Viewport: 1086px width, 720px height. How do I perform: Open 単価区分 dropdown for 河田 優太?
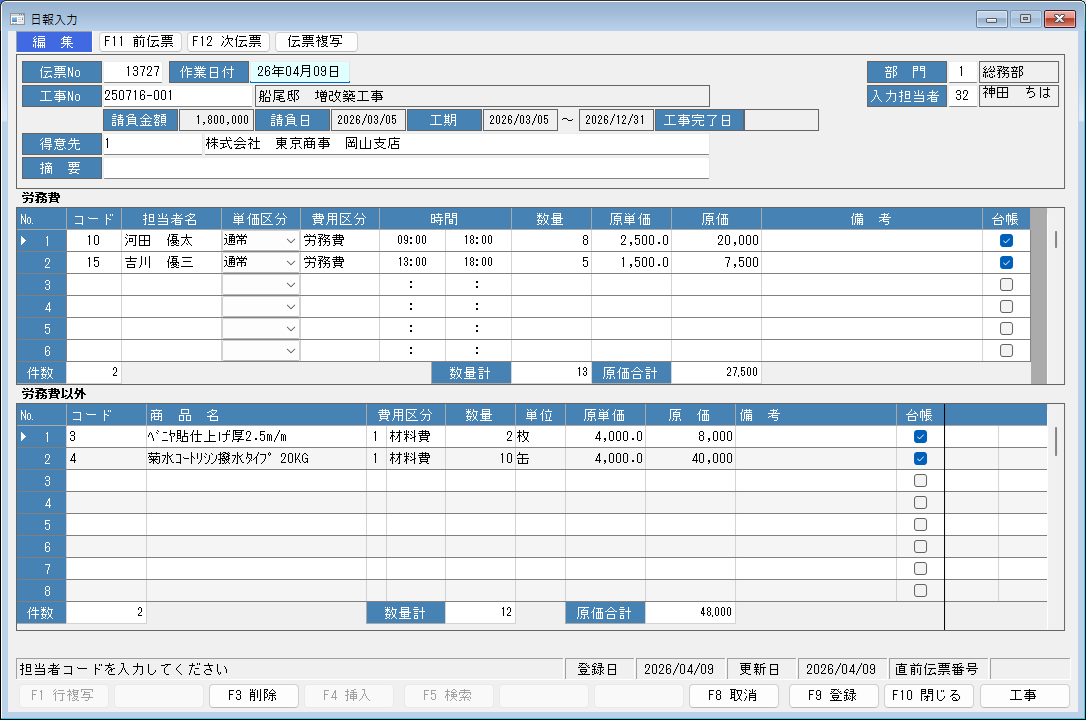(291, 241)
